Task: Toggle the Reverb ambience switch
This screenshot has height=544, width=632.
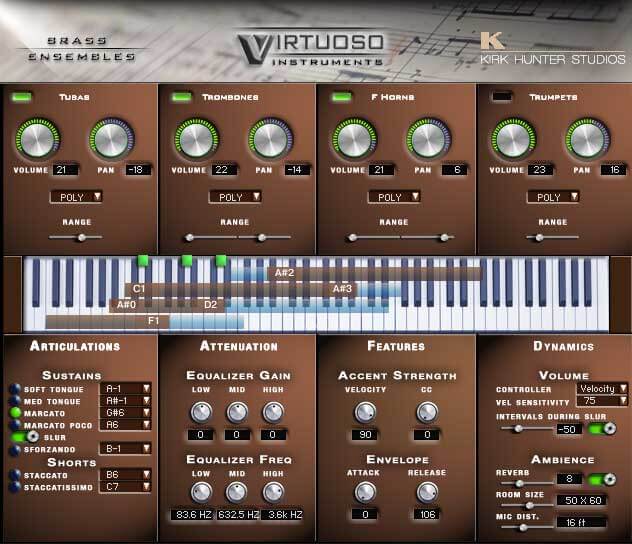Action: 602,479
